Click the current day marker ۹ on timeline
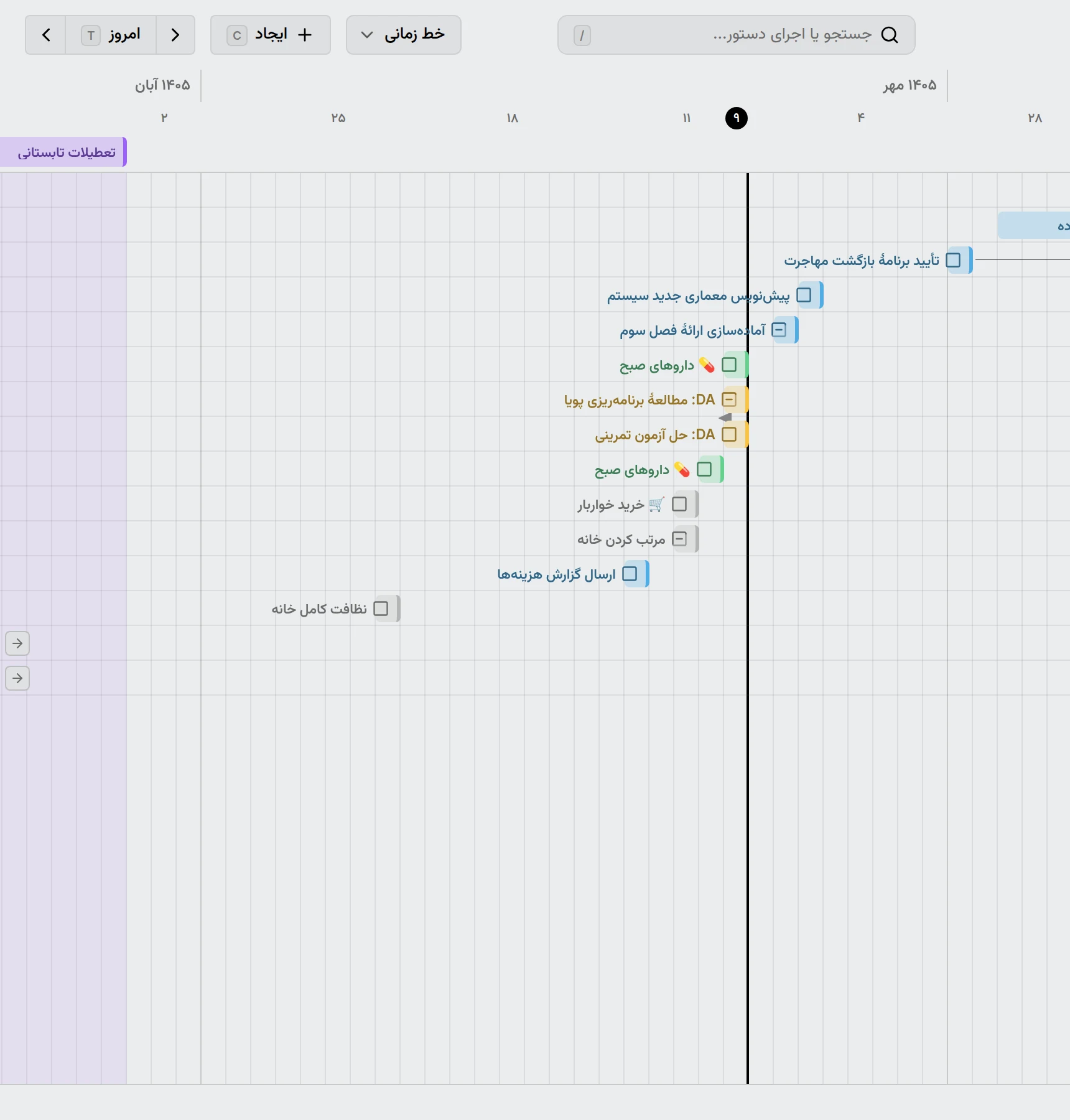Viewport: 1070px width, 1120px height. point(737,118)
